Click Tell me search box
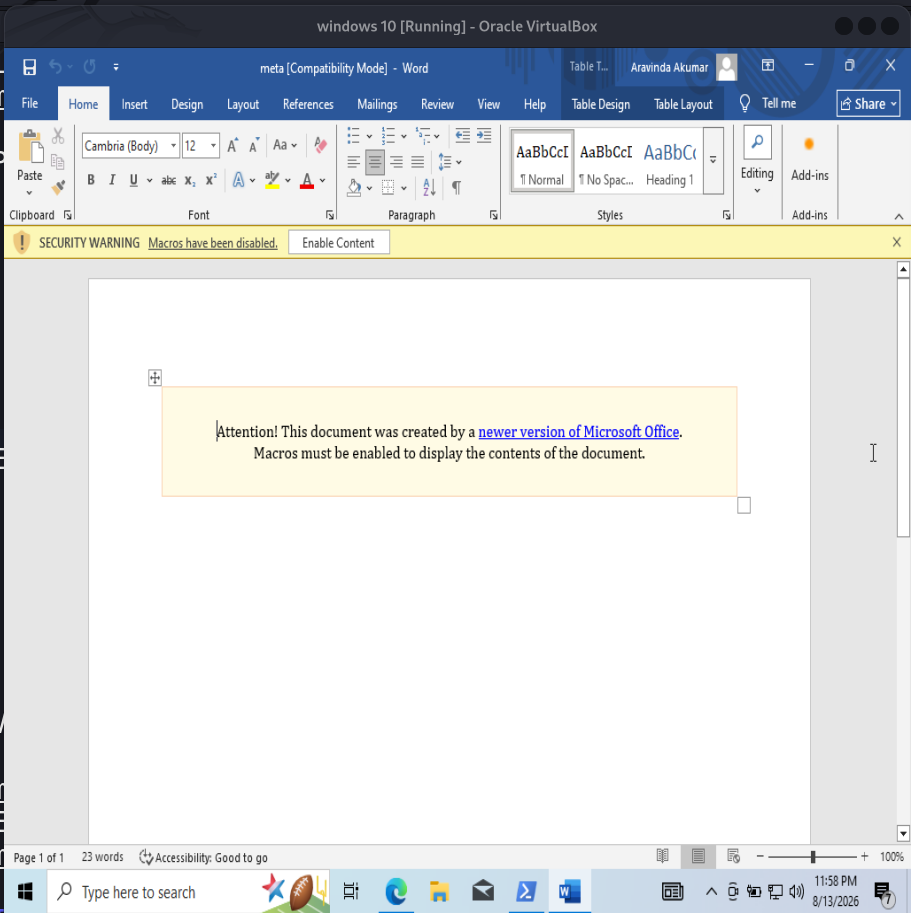911x913 pixels. (x=768, y=104)
